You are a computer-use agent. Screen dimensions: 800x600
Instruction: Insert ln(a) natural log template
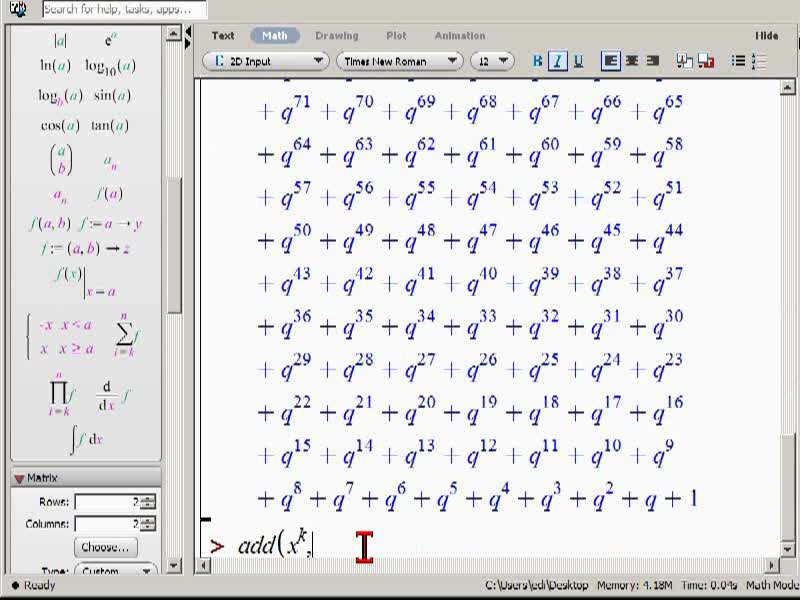click(x=56, y=66)
